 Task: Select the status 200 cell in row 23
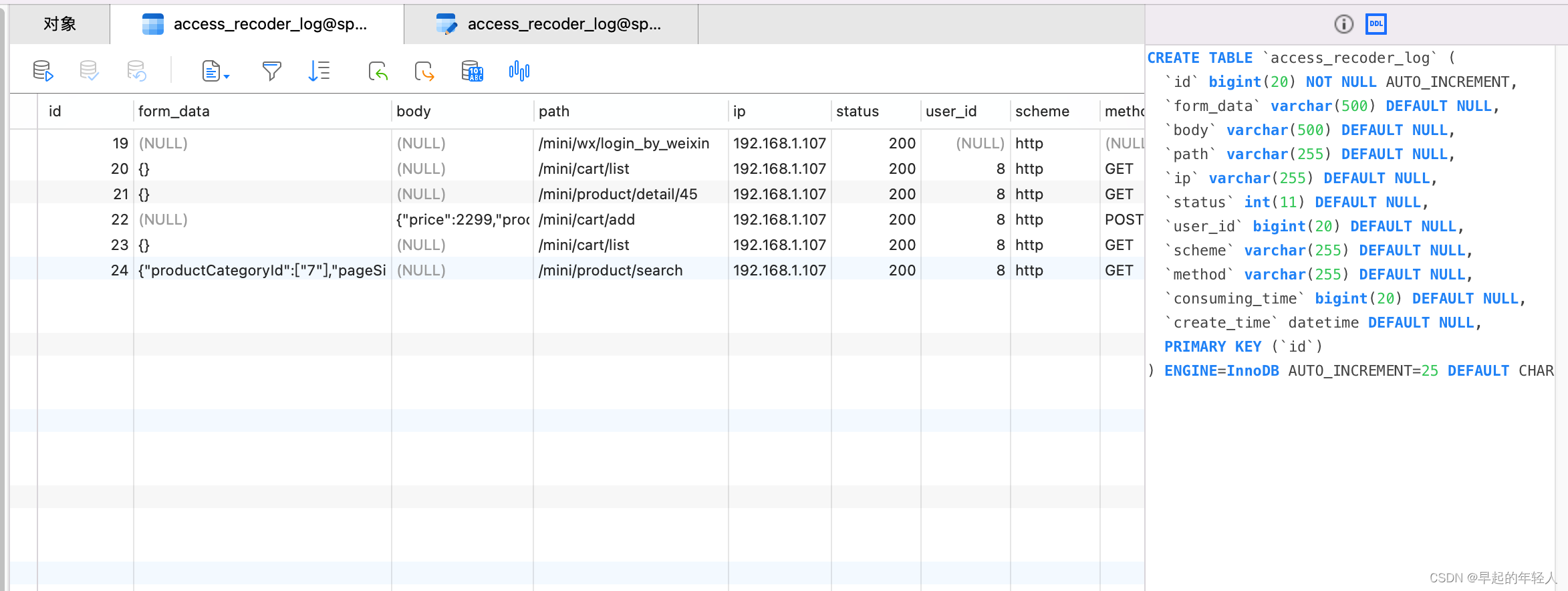(876, 245)
